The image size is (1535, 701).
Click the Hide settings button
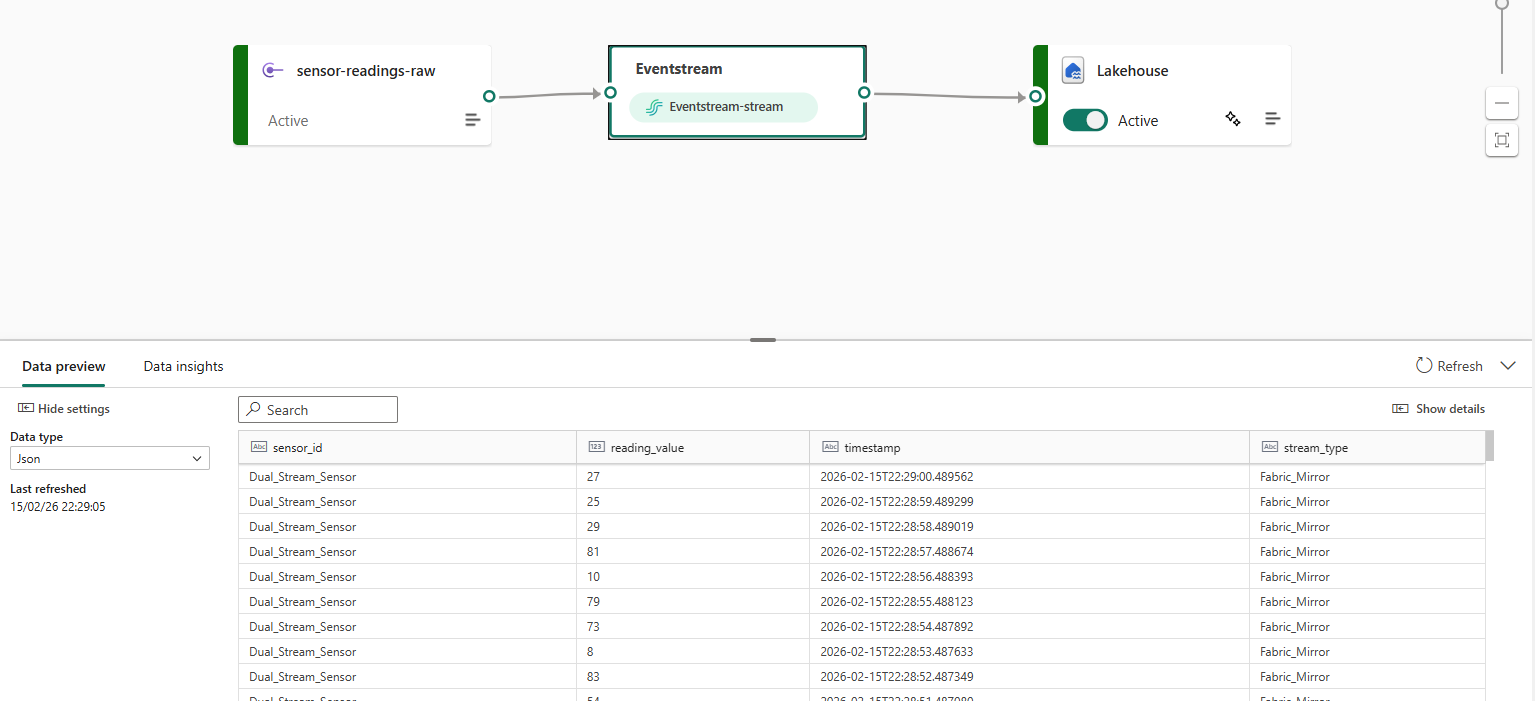[64, 408]
